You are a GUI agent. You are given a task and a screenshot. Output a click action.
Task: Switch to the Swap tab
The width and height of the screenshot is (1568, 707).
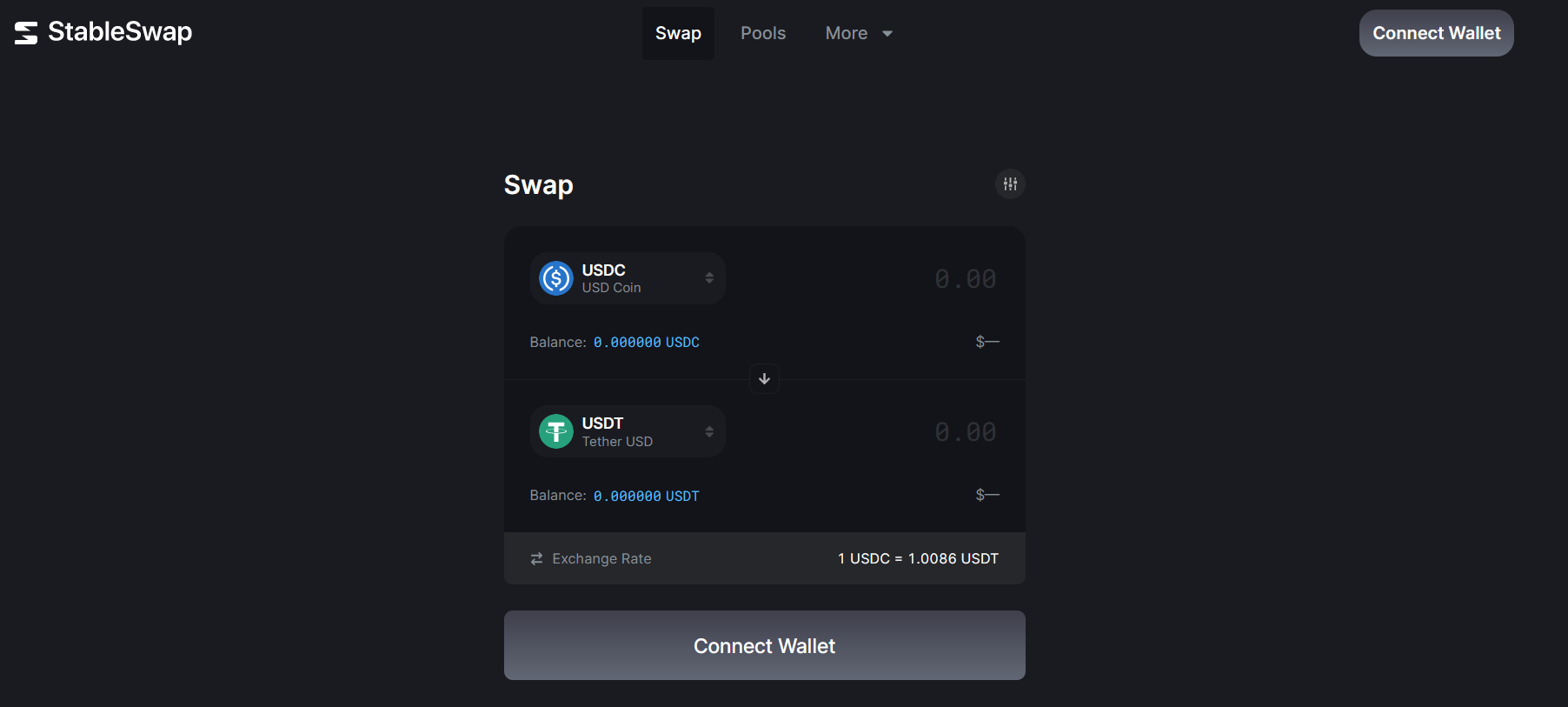pos(678,33)
